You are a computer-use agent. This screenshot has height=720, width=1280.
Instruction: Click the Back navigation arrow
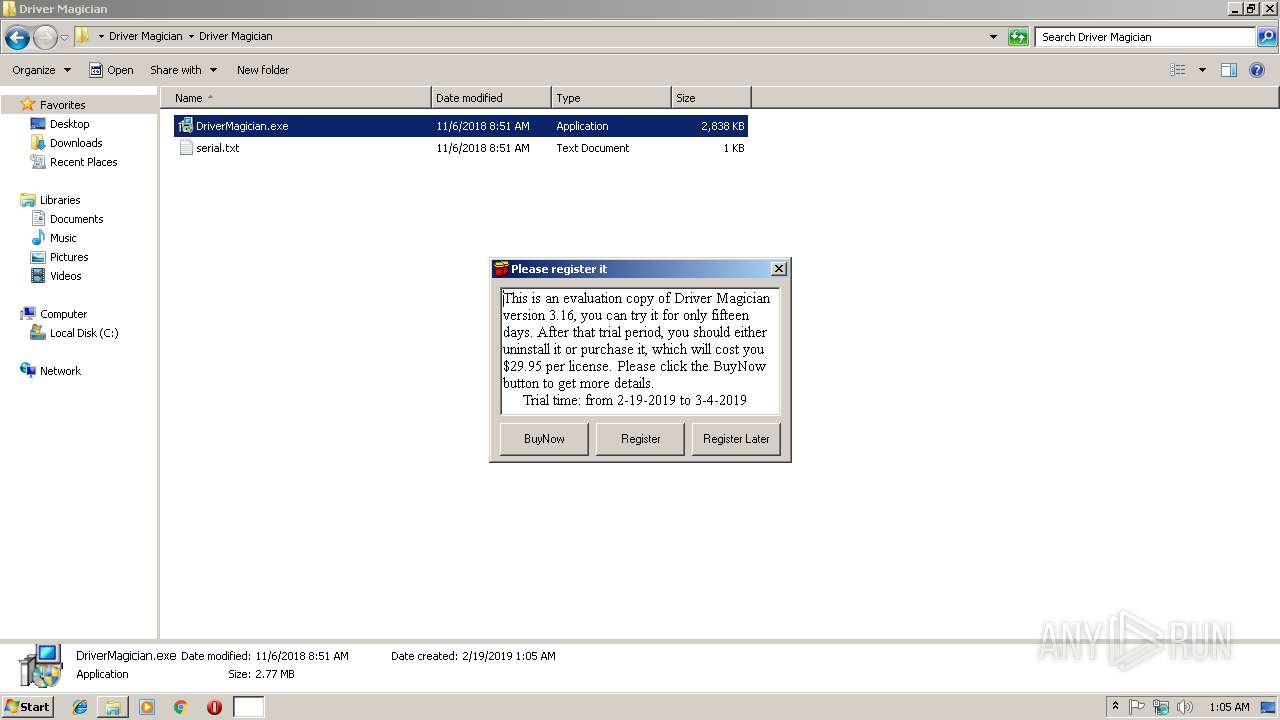(17, 37)
